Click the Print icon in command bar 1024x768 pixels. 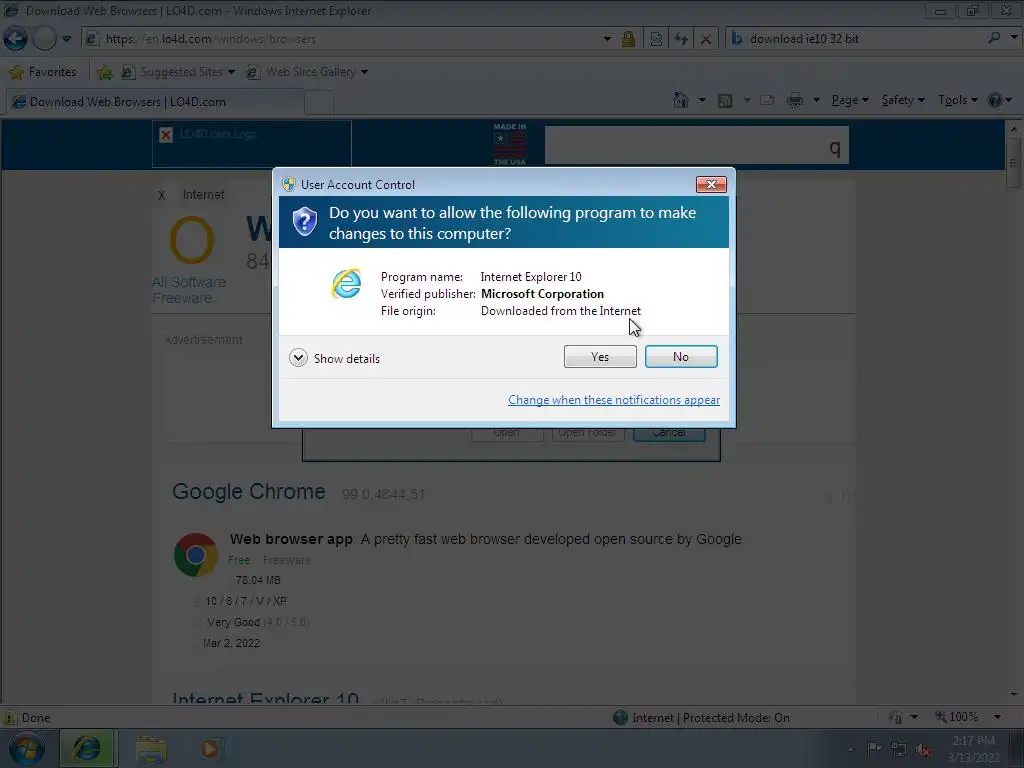795,101
